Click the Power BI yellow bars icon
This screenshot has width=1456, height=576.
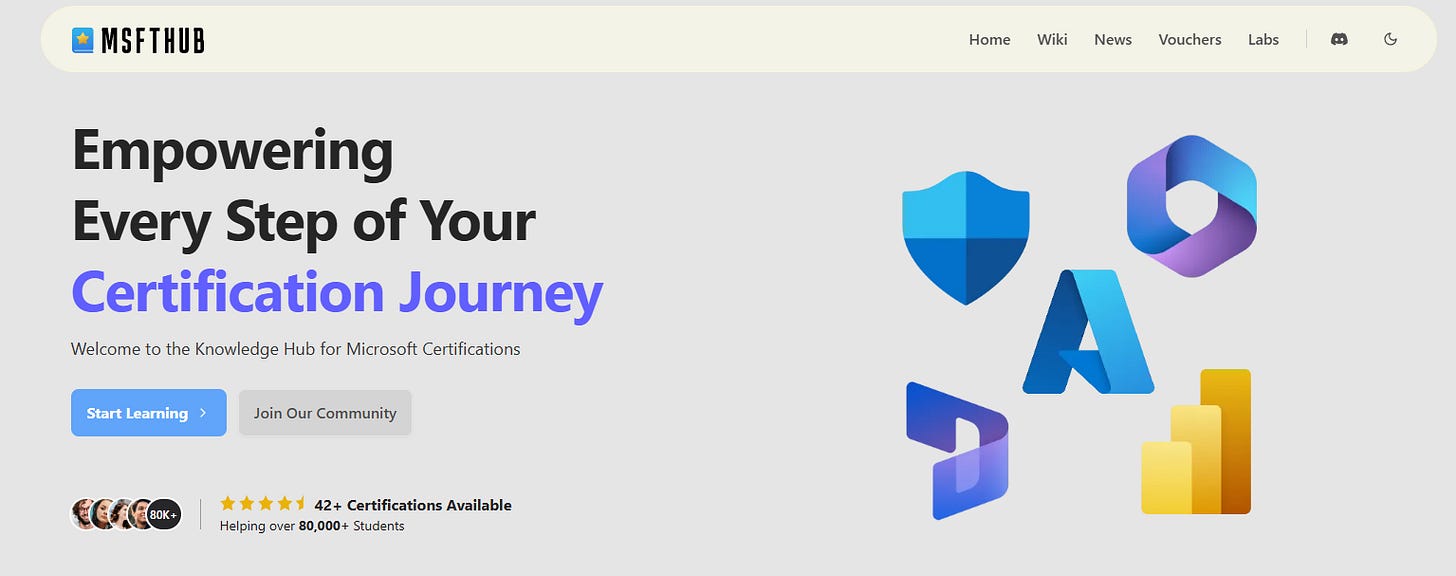(x=1196, y=441)
